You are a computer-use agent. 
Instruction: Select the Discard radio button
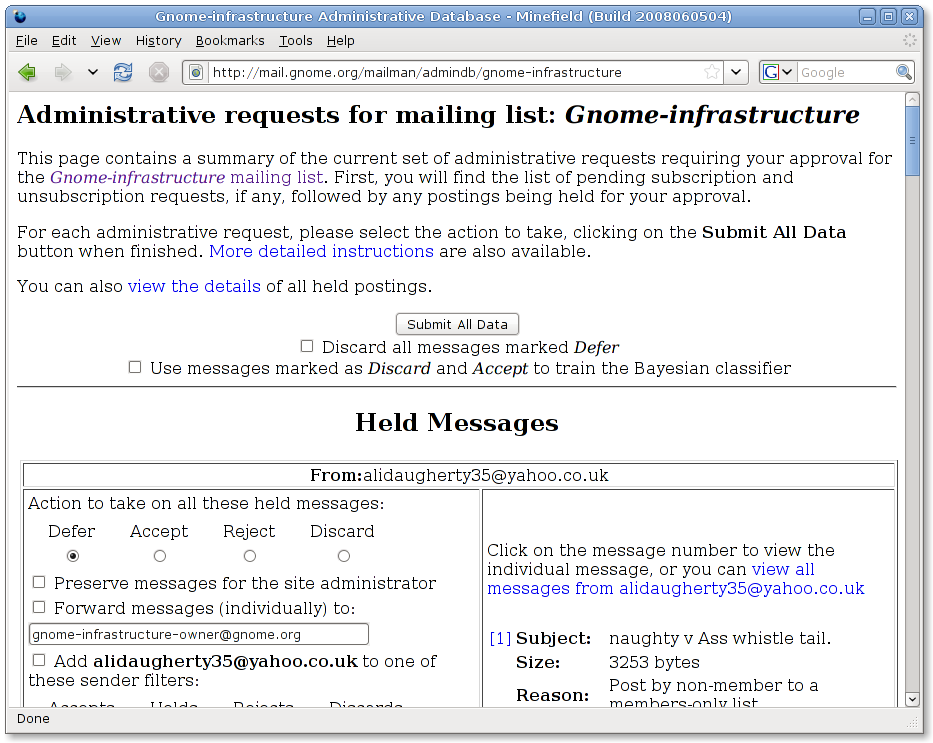coord(343,556)
